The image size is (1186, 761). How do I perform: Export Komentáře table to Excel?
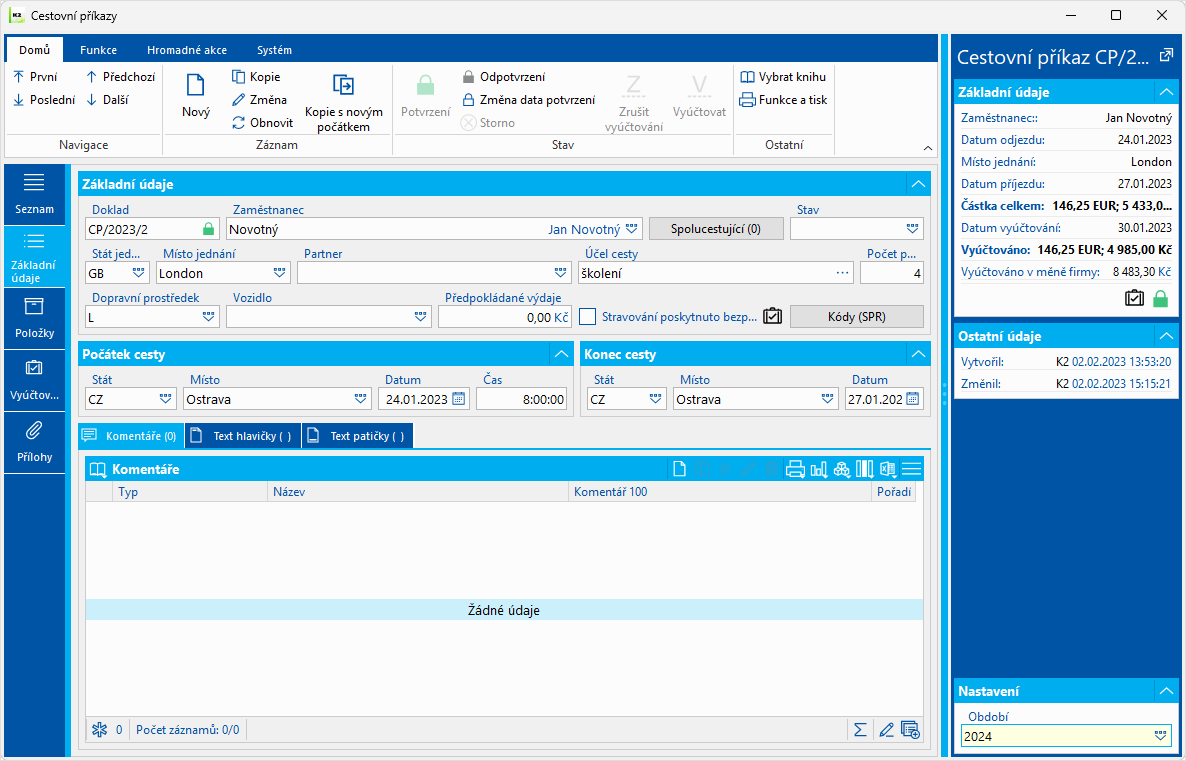[x=888, y=470]
